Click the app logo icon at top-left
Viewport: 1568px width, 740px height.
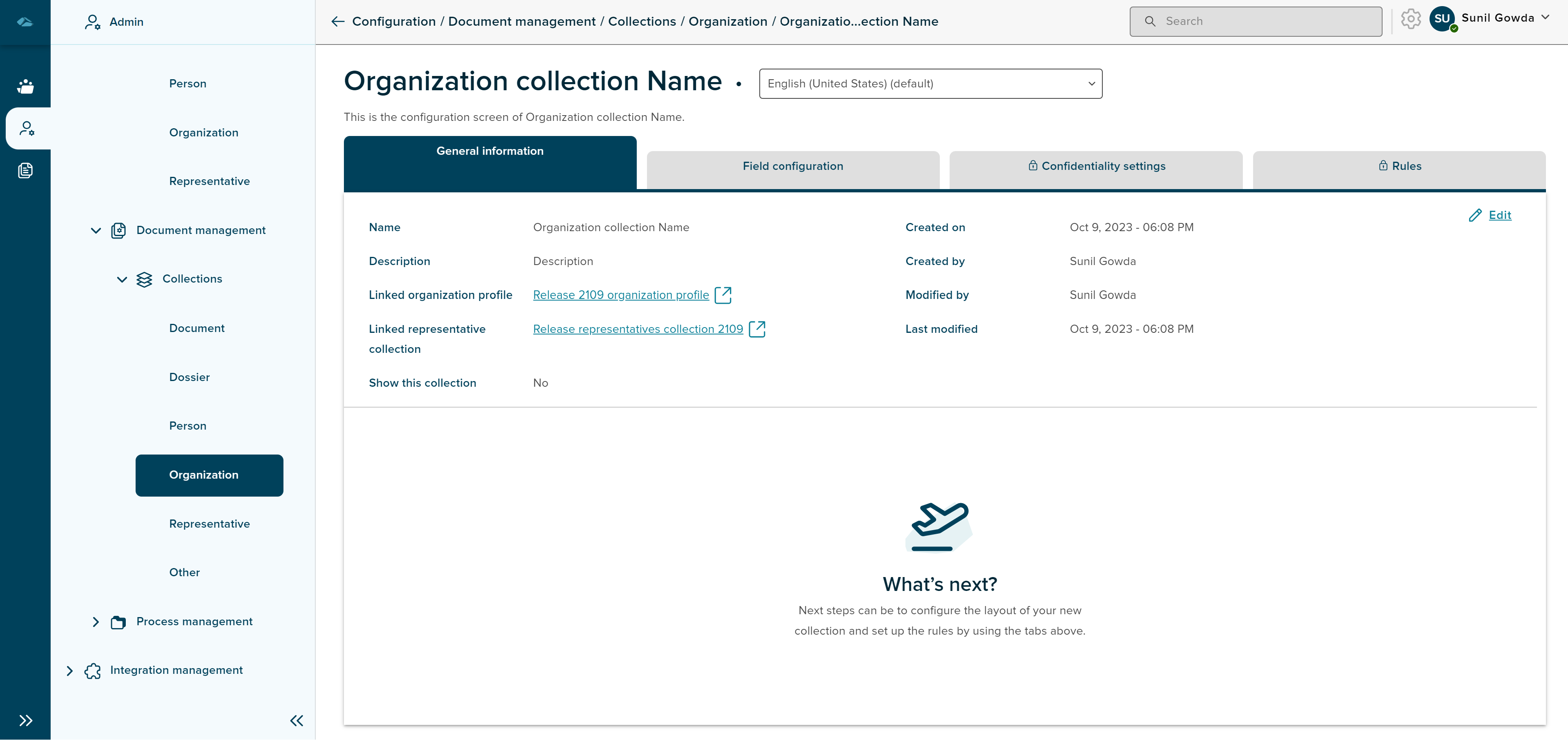(x=25, y=22)
